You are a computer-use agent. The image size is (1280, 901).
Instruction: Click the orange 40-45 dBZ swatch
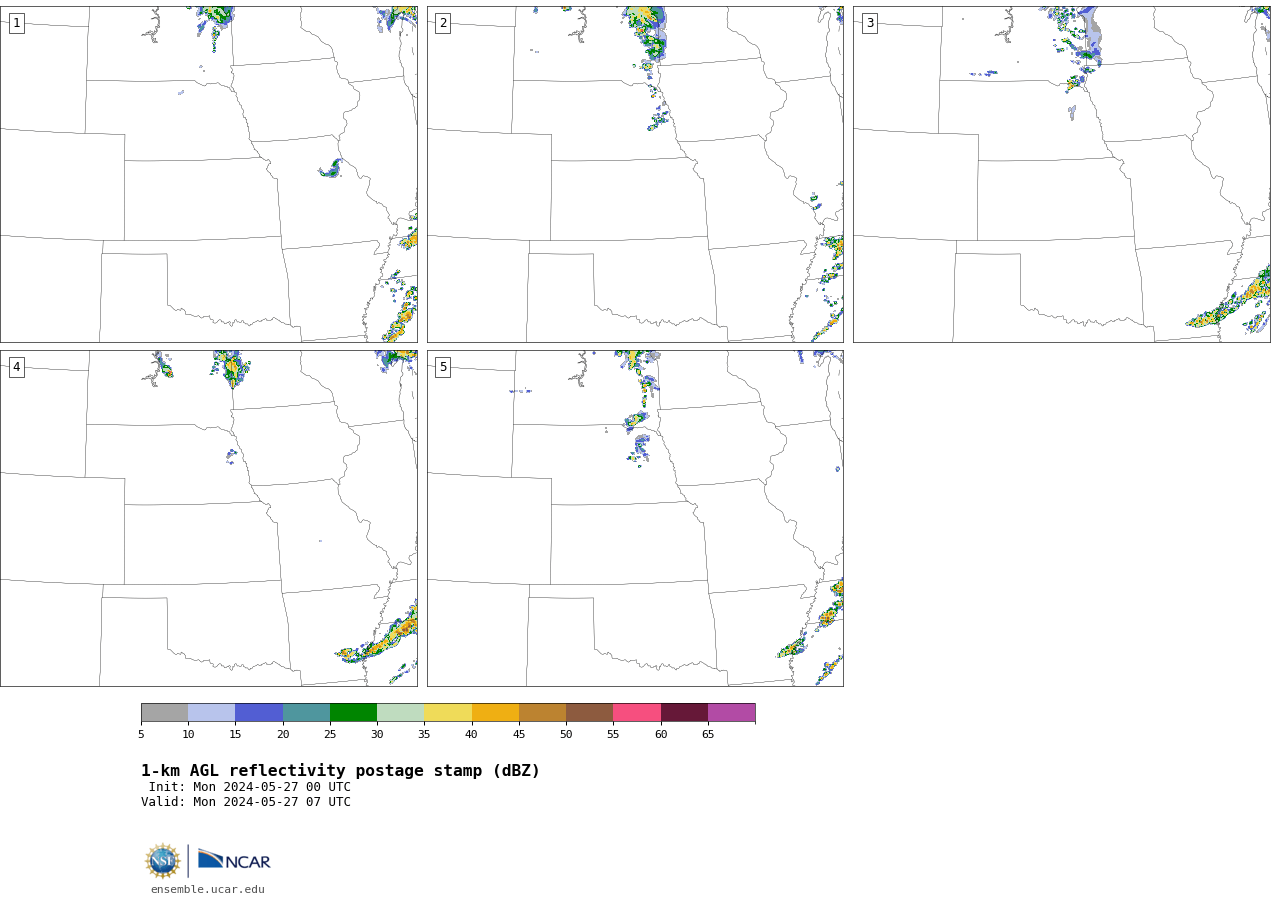tap(495, 713)
